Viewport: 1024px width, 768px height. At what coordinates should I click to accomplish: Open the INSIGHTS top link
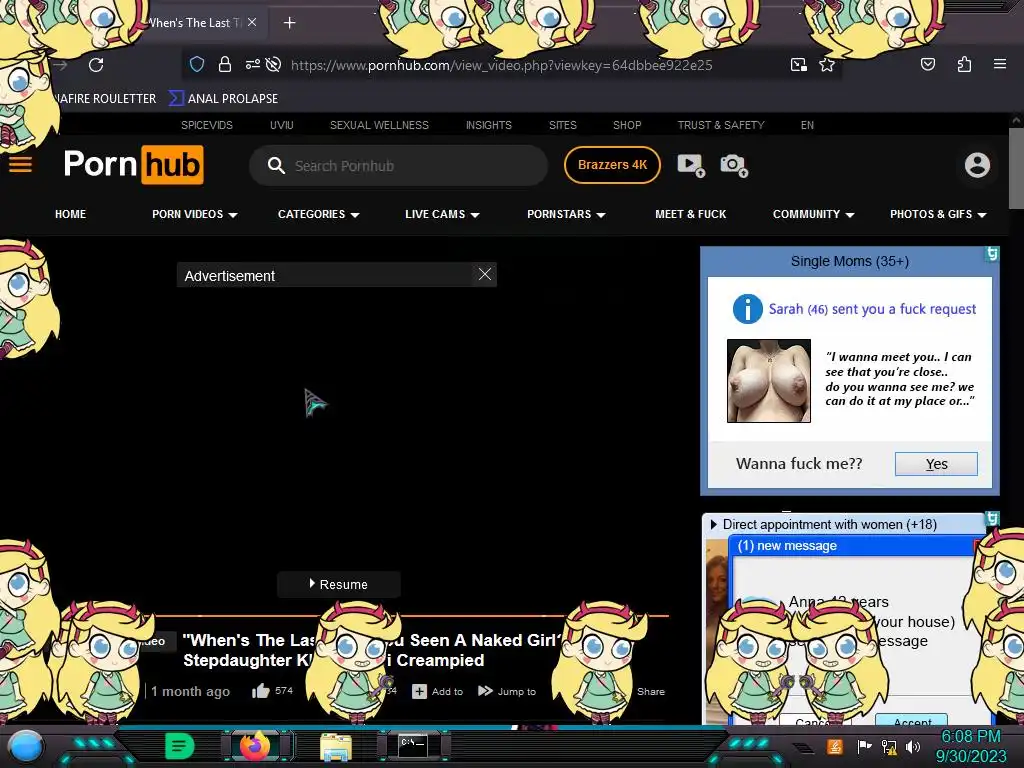tap(488, 125)
